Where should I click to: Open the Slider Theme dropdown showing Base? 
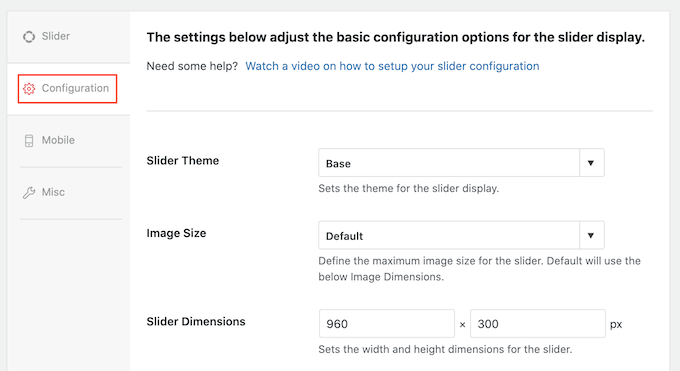(x=461, y=163)
